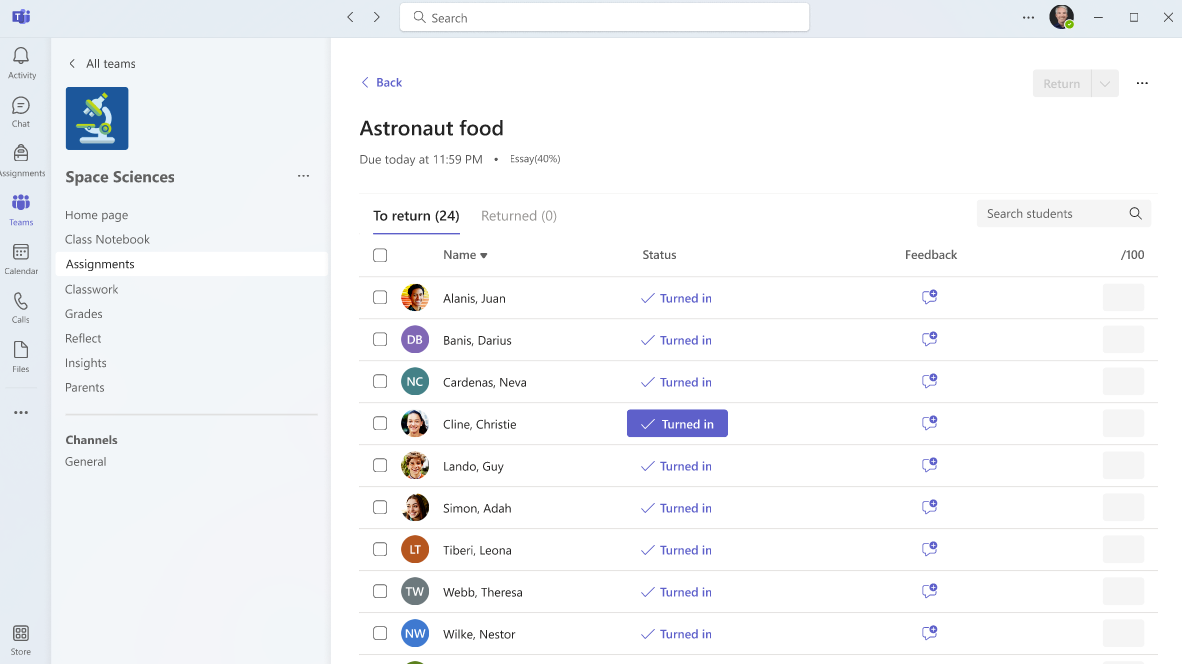Screen dimensions: 1182x664
Task: Select the checkbox next to Lando, Guy
Action: (x=380, y=466)
